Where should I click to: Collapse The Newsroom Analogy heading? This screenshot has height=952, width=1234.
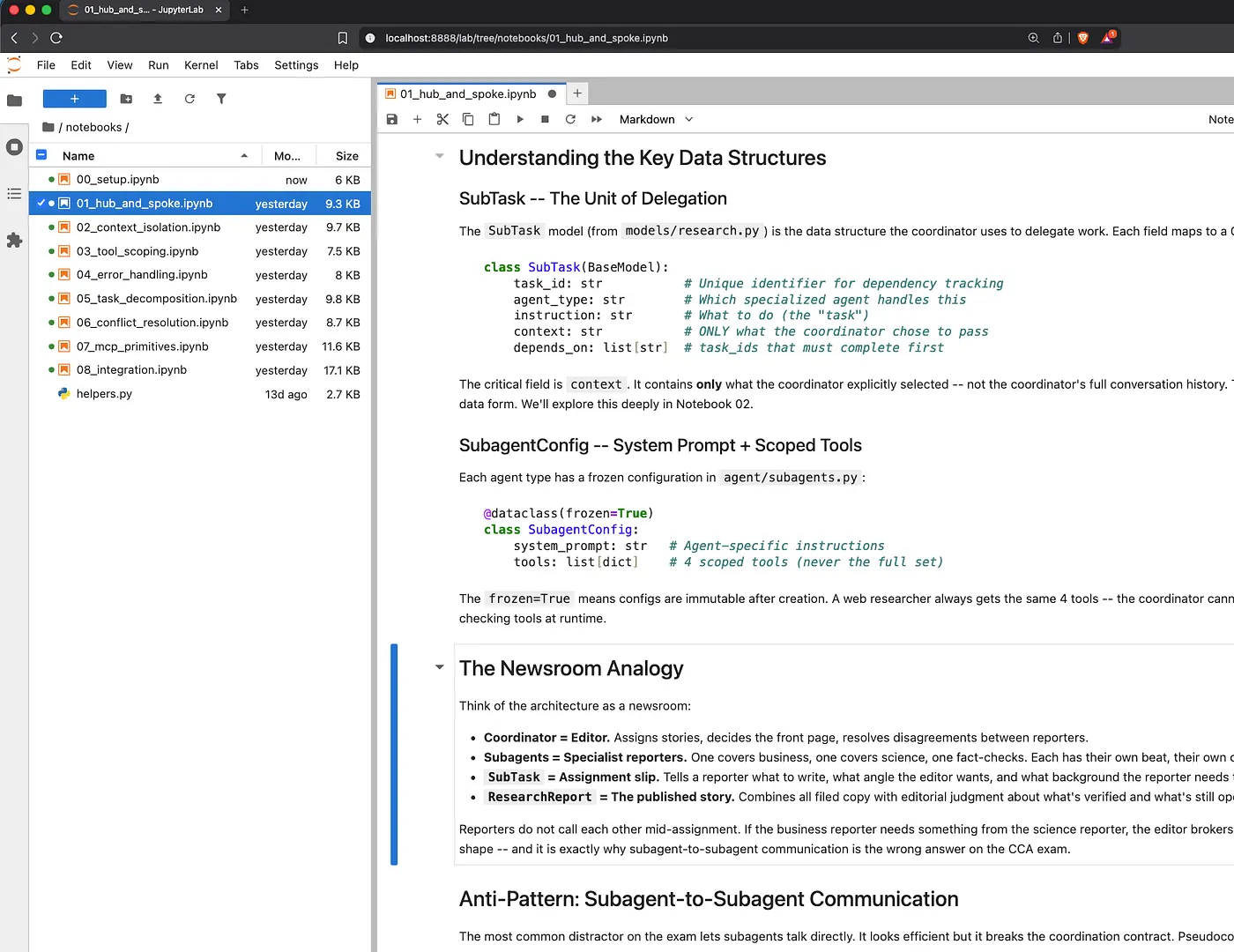439,667
